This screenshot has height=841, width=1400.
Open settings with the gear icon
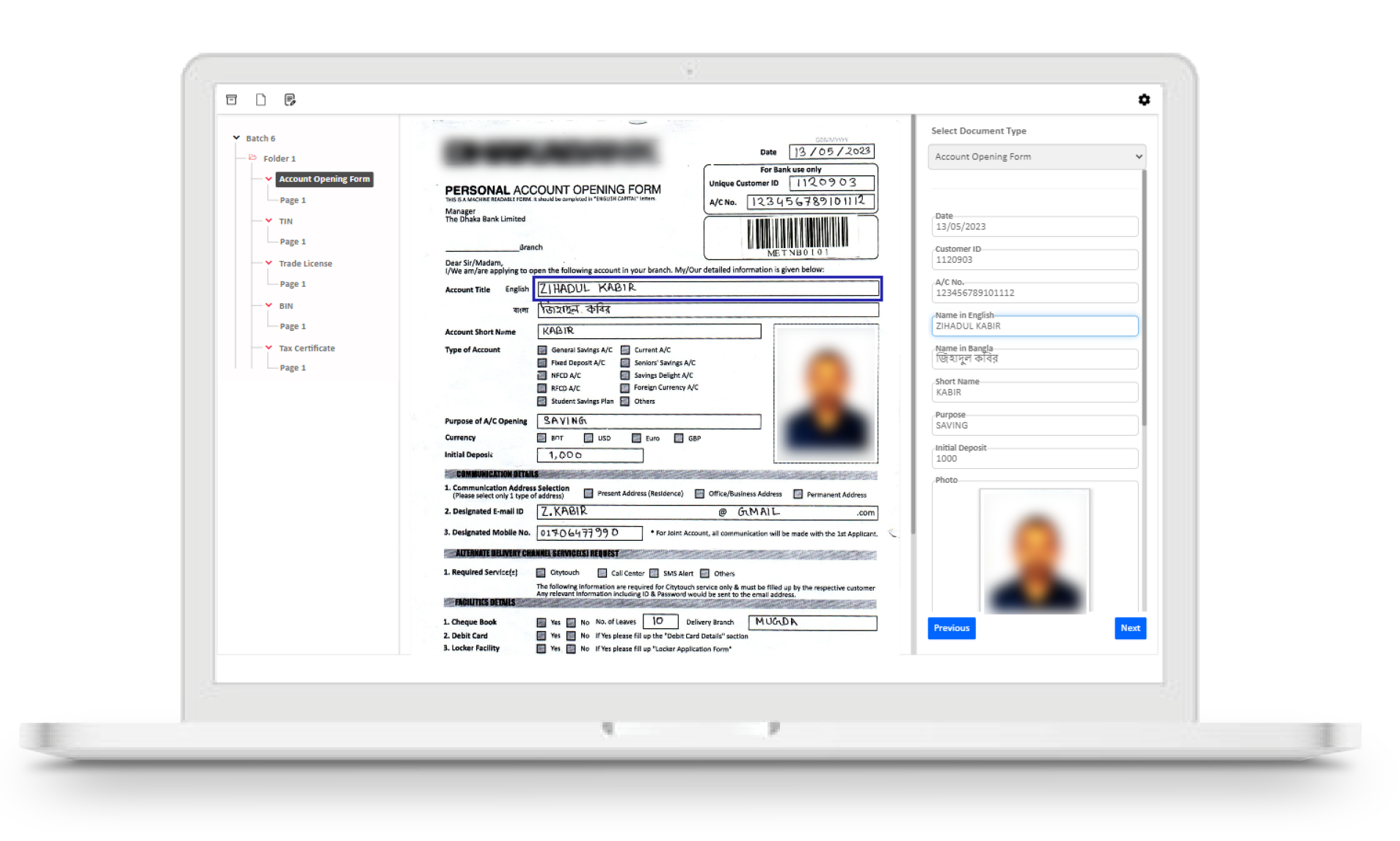(x=1144, y=100)
